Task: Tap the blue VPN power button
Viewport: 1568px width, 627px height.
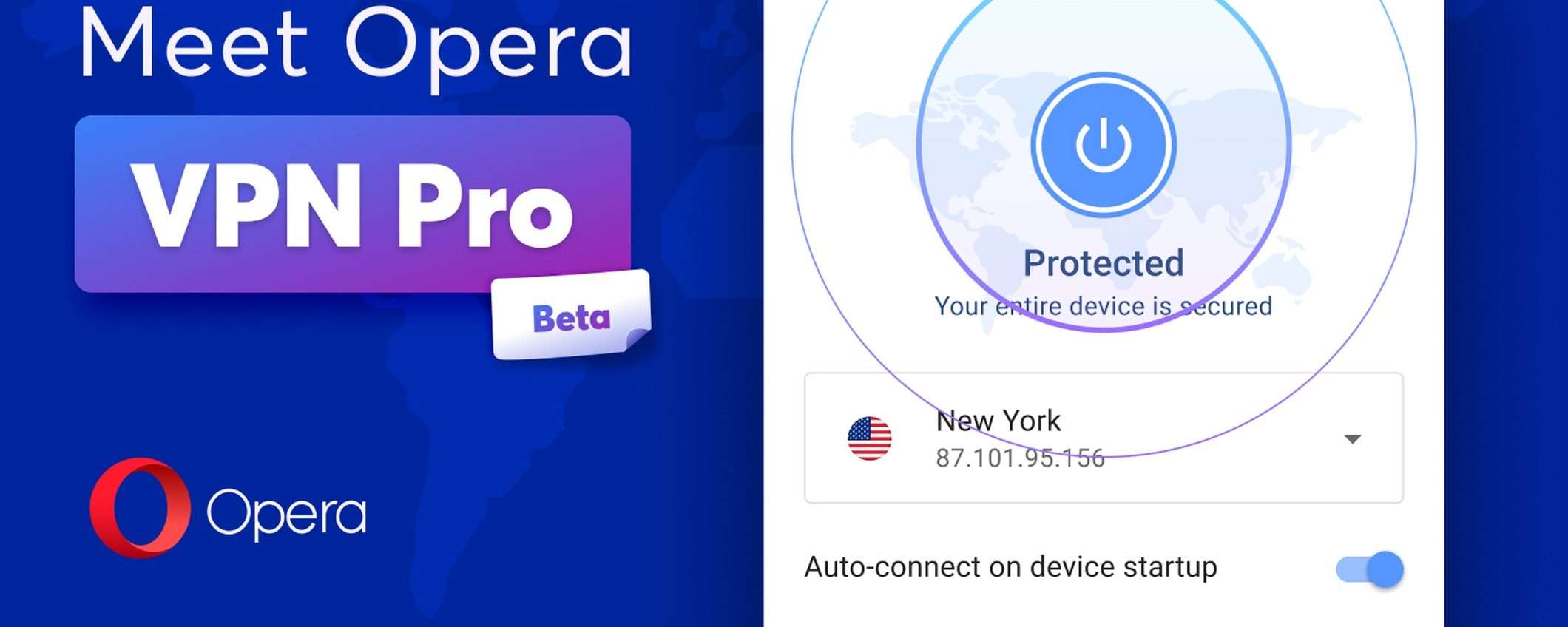Action: 1103,144
